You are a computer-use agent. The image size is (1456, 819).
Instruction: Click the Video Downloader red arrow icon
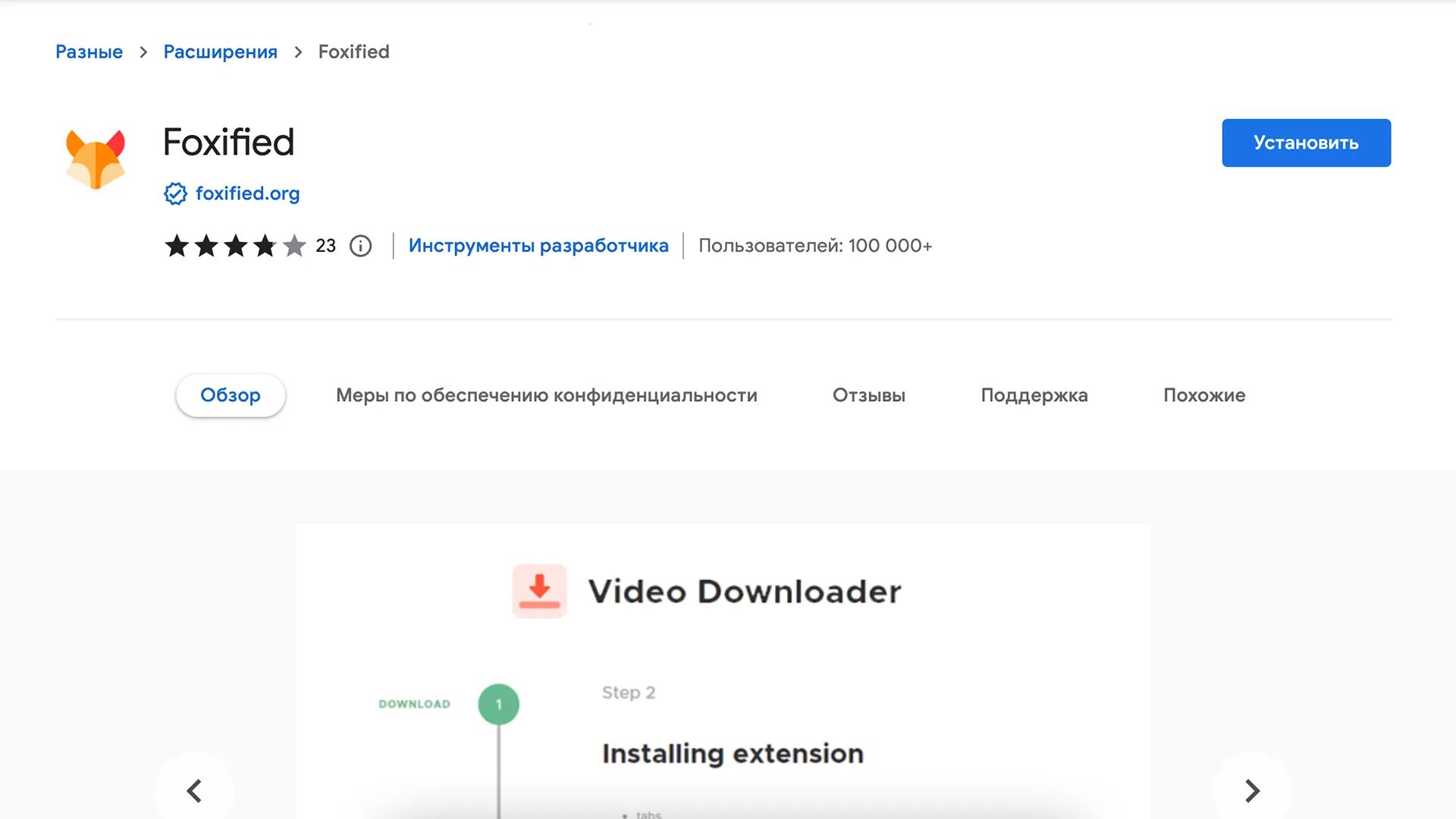tap(539, 591)
